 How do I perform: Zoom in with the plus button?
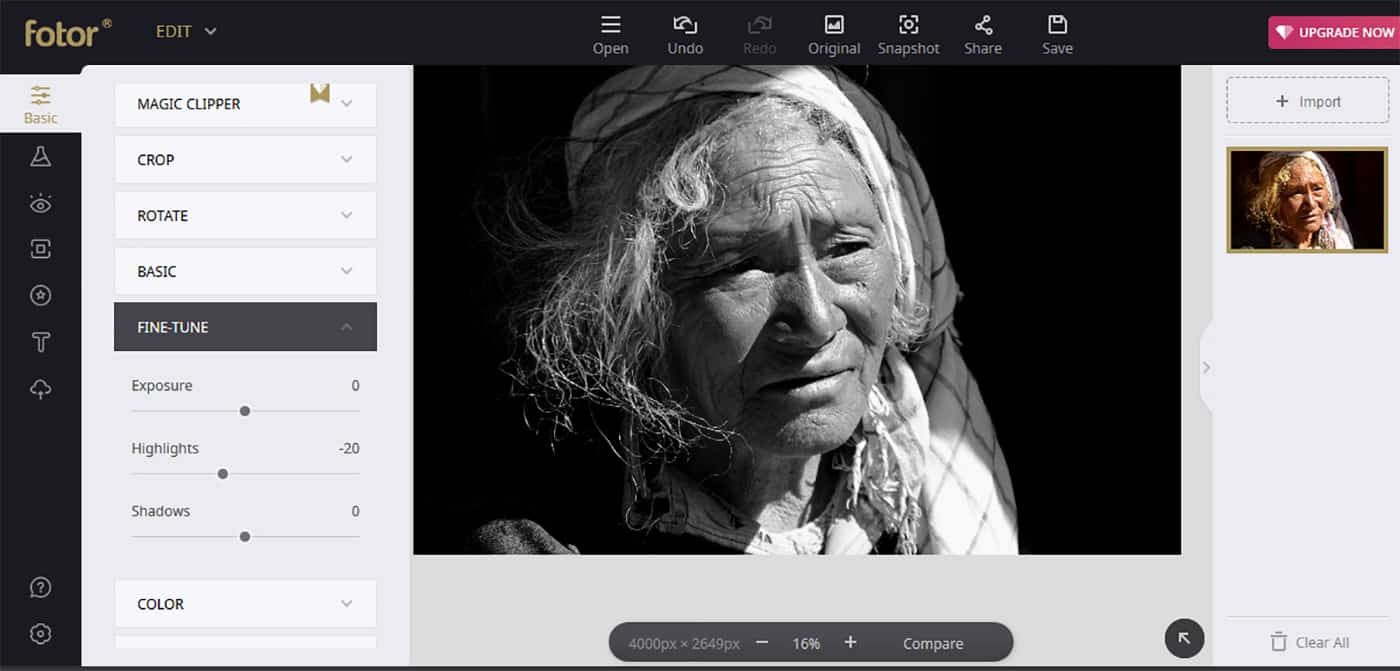point(850,643)
